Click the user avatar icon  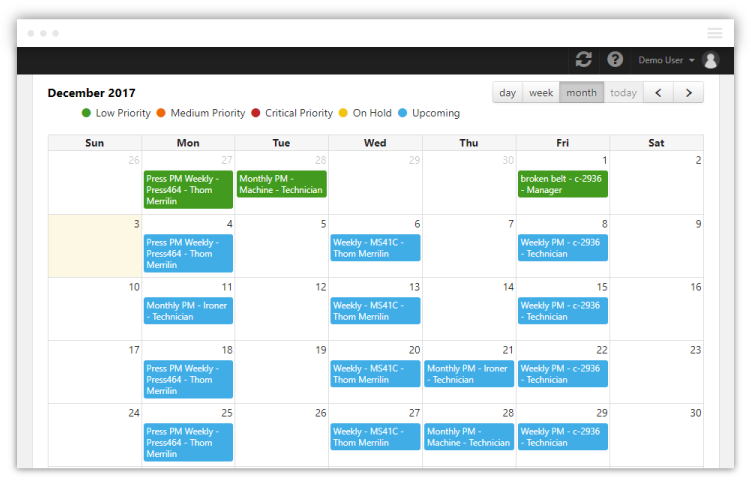pyautogui.click(x=710, y=60)
